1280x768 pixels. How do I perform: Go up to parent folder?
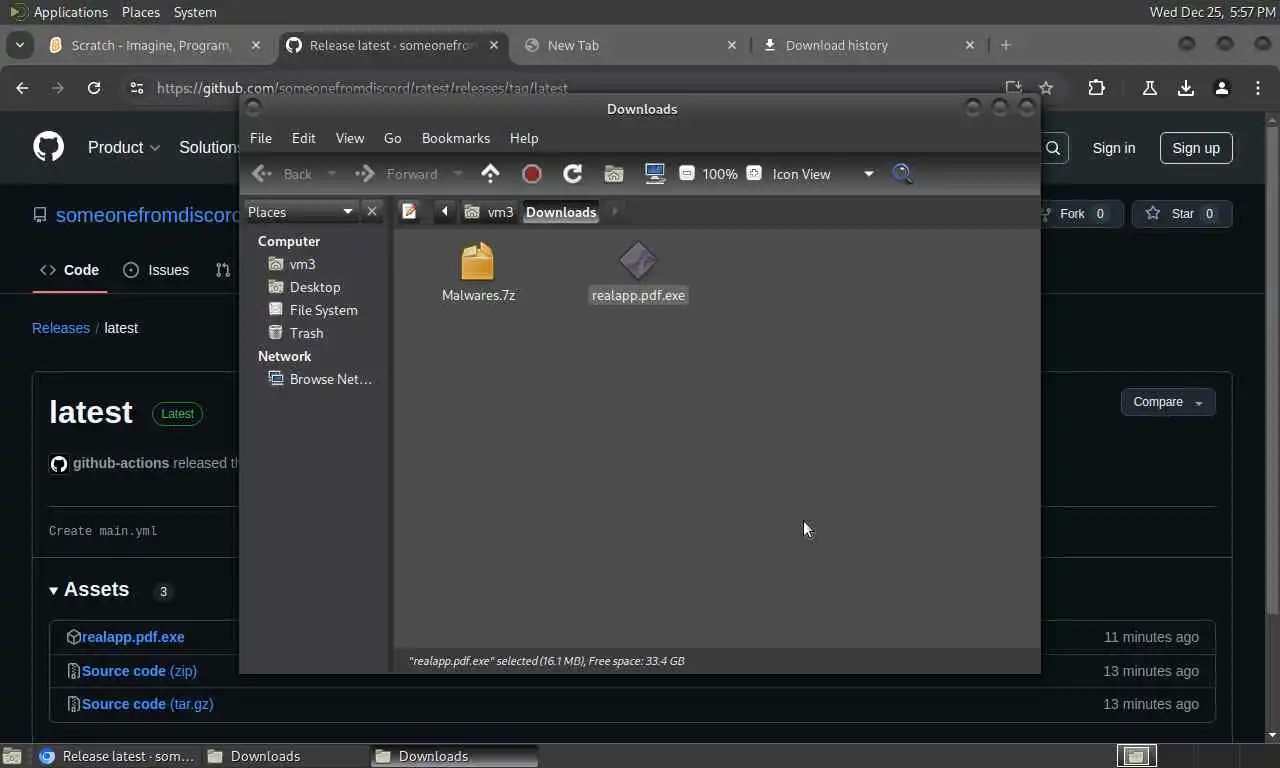click(x=490, y=174)
